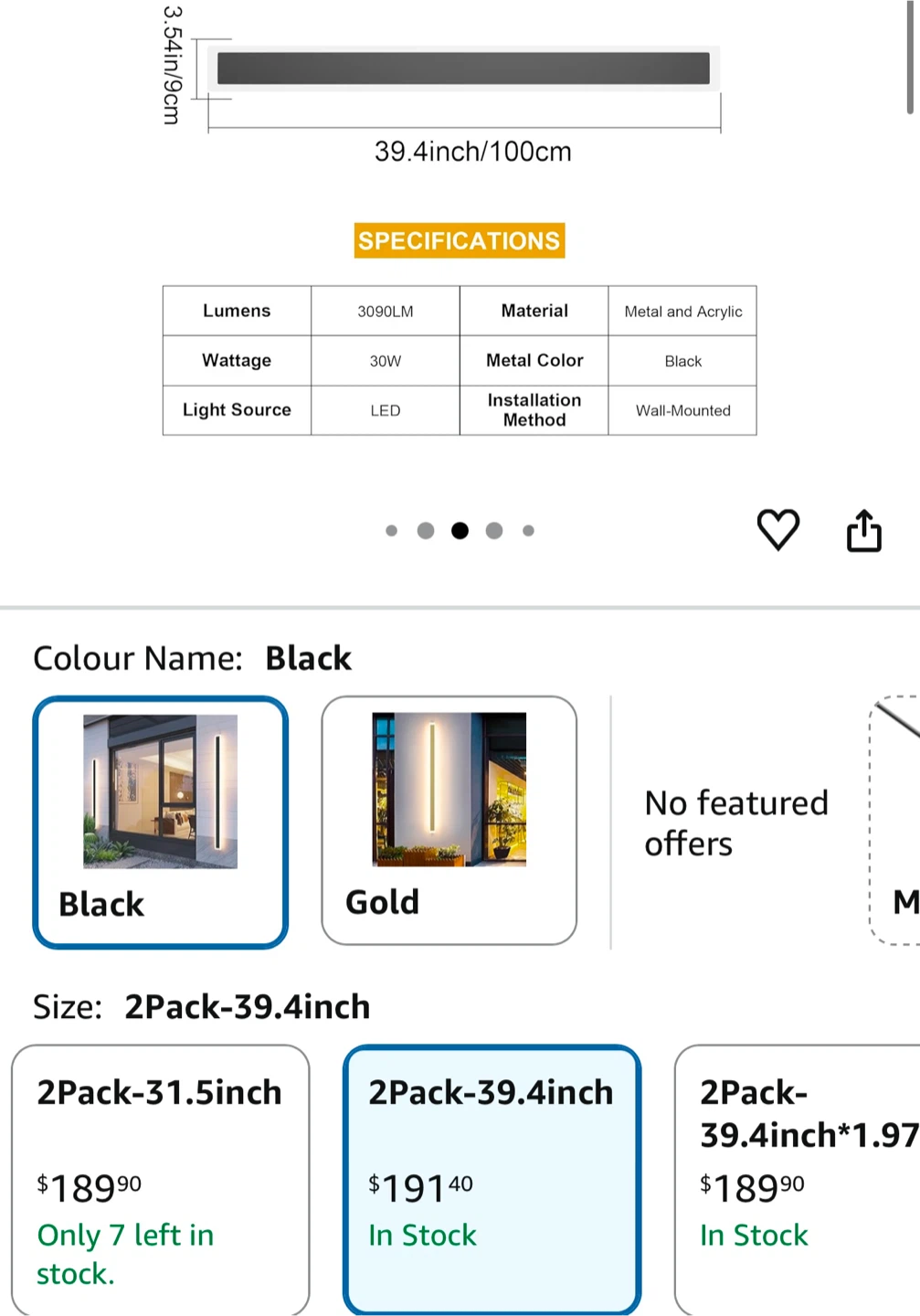The image size is (920, 1316).
Task: Select the first image carousel dot
Action: [x=391, y=530]
